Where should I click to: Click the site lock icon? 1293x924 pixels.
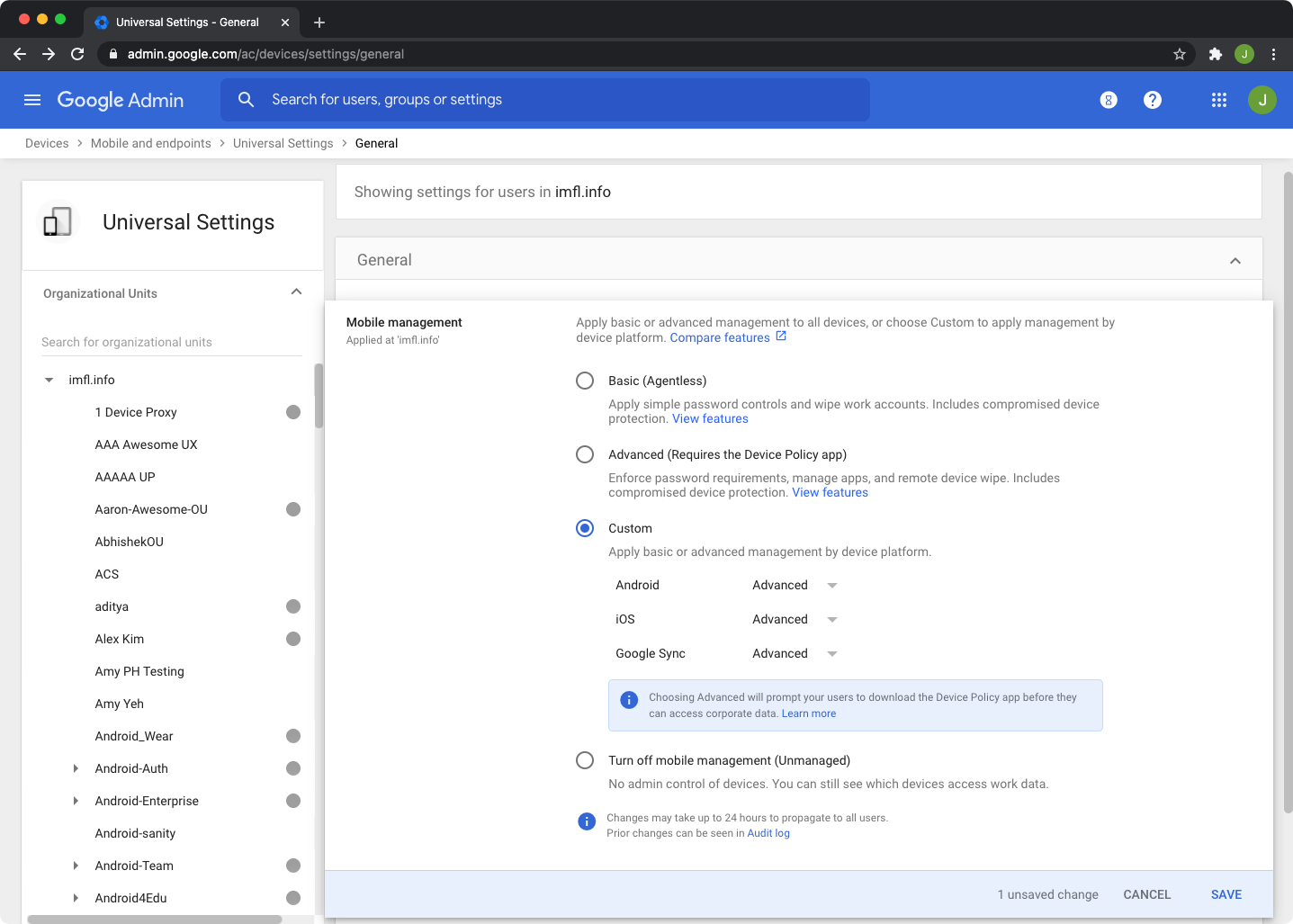coord(113,54)
